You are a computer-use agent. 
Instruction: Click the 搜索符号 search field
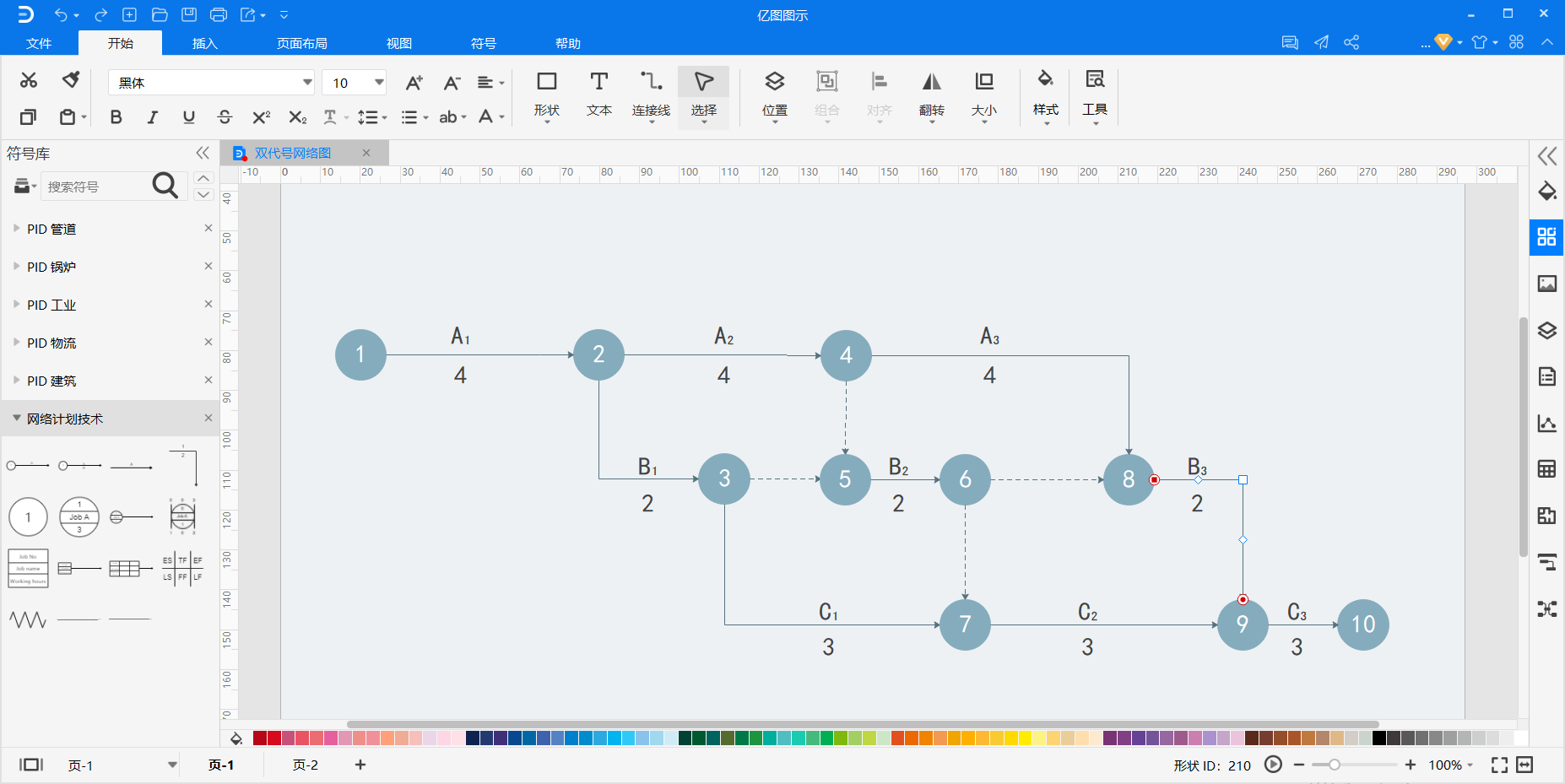(x=96, y=187)
